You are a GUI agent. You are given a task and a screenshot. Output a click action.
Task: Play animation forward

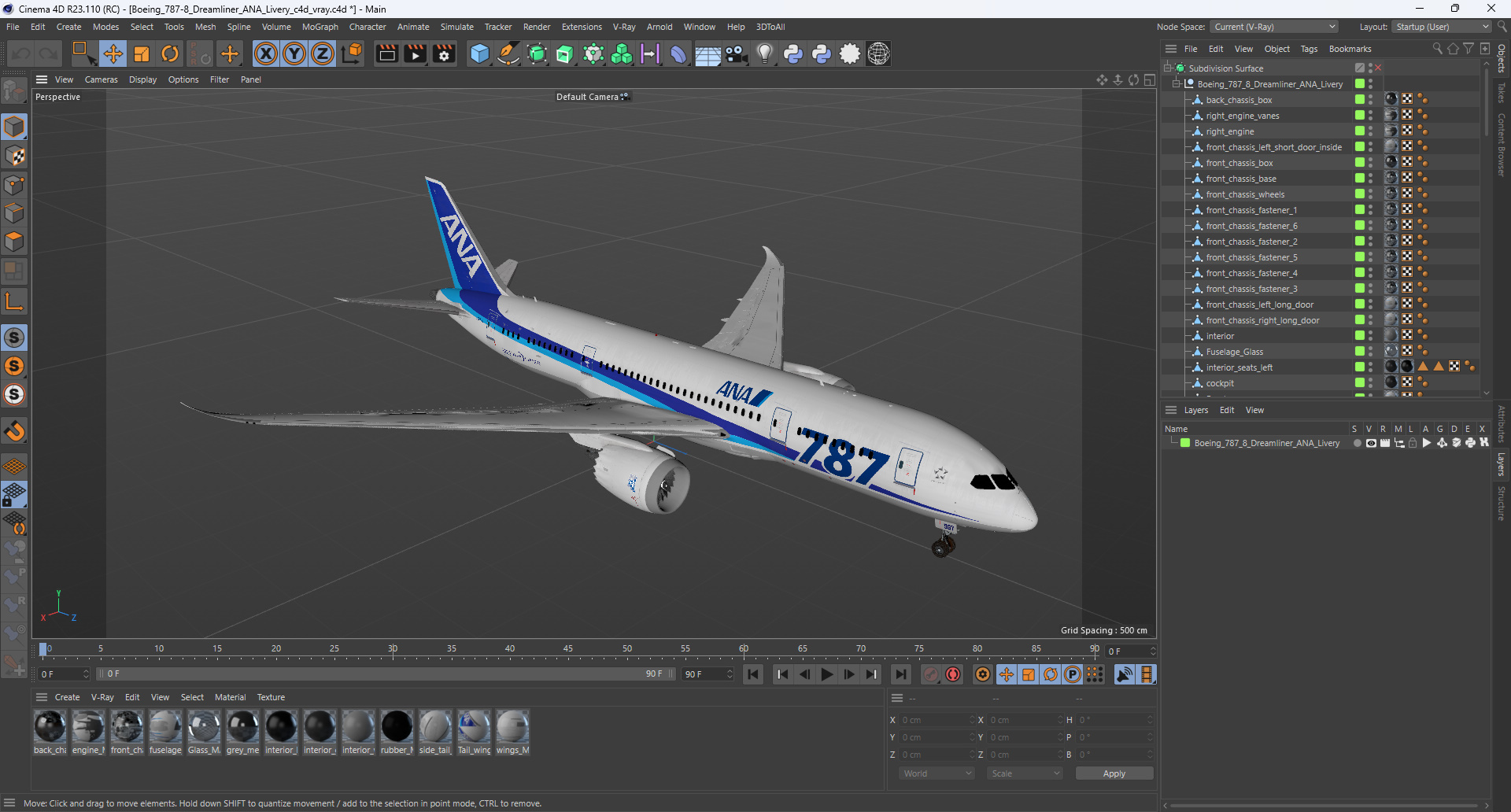click(826, 674)
